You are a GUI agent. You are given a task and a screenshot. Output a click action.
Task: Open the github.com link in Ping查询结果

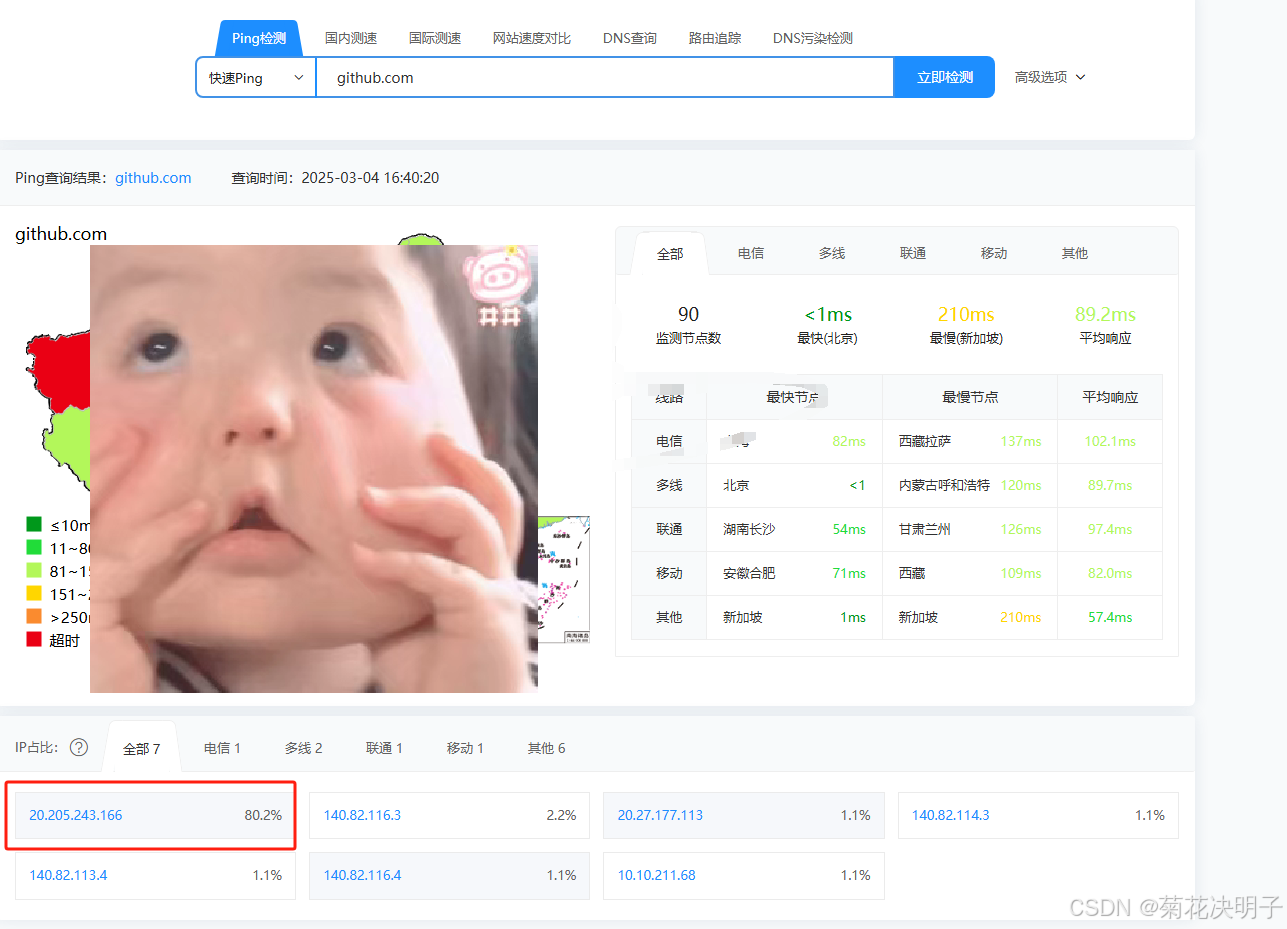click(x=153, y=178)
